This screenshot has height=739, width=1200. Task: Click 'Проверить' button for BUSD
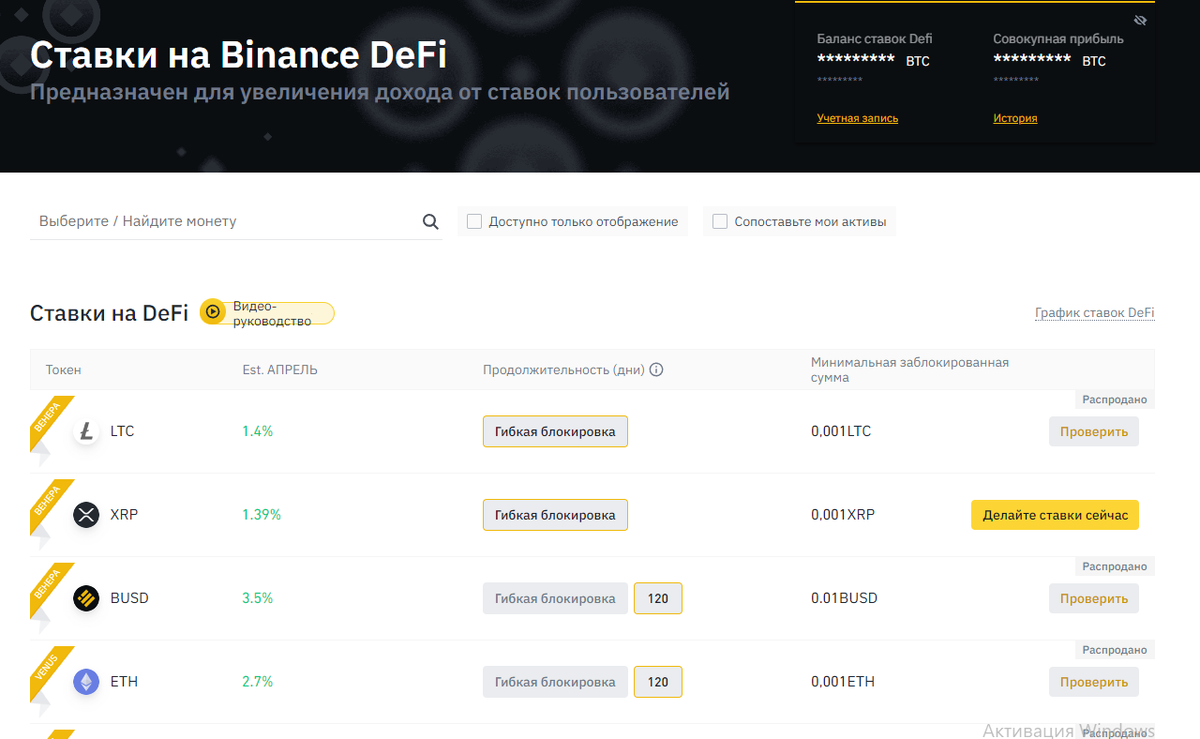pyautogui.click(x=1094, y=598)
